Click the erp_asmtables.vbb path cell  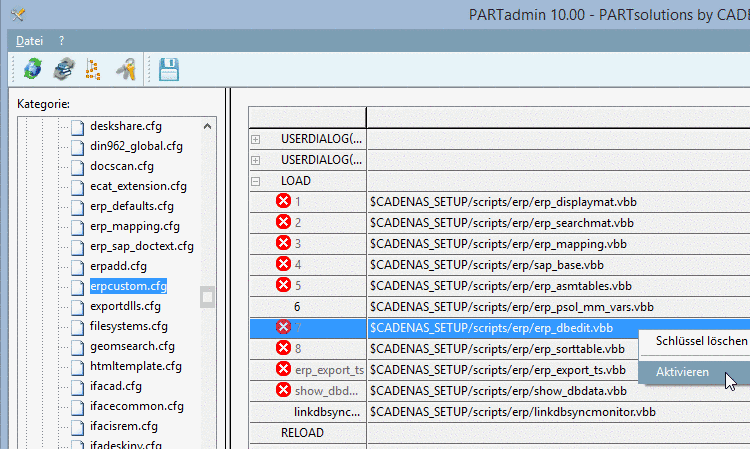pyautogui.click(x=558, y=286)
